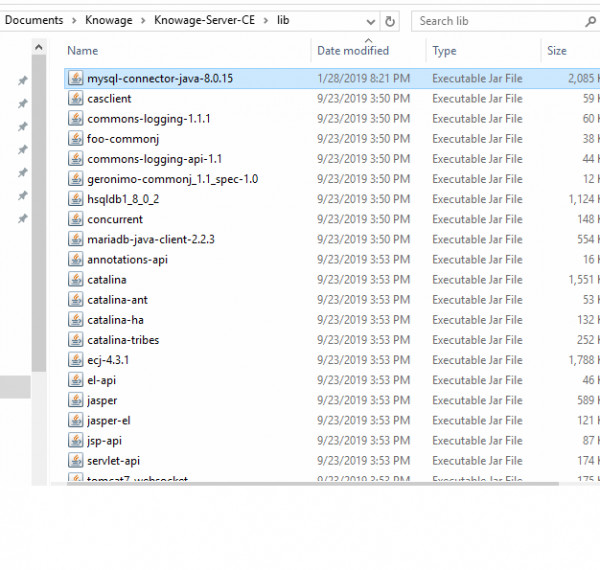The width and height of the screenshot is (600, 570).
Task: Click the catalina-ant jar icon
Action: tap(76, 300)
